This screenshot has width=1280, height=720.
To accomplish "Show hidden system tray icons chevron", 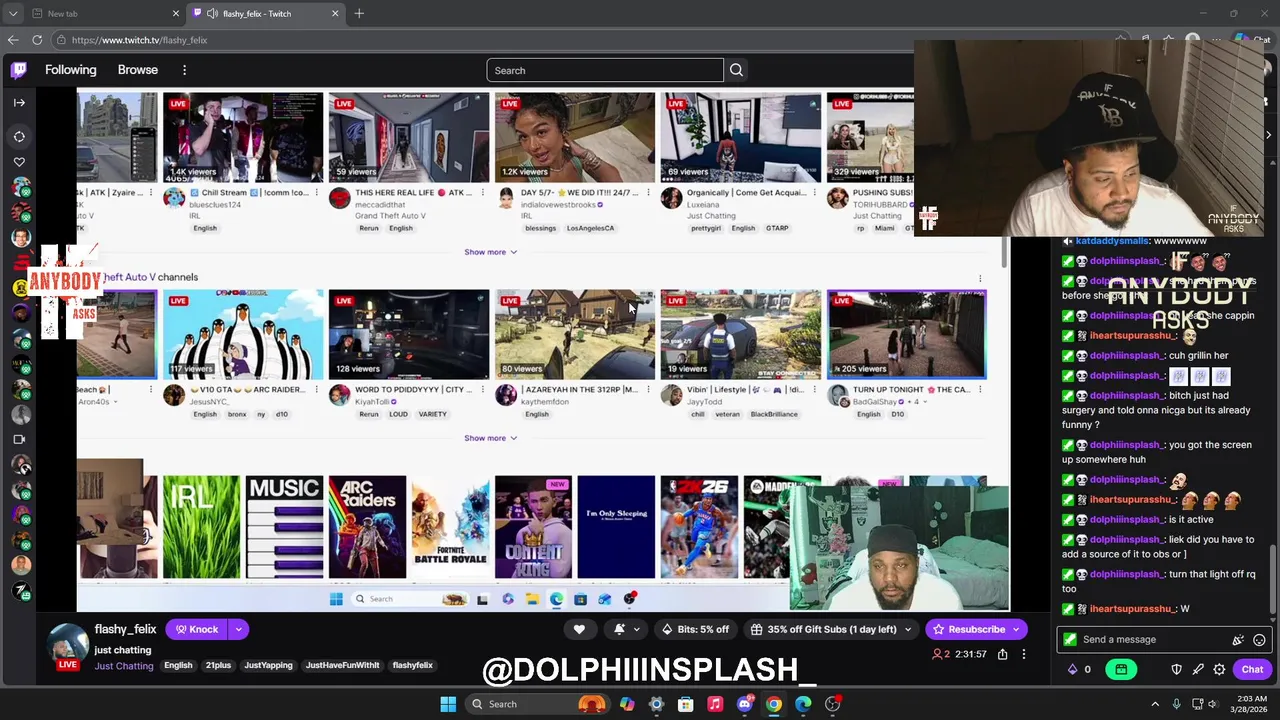I will (x=1155, y=704).
